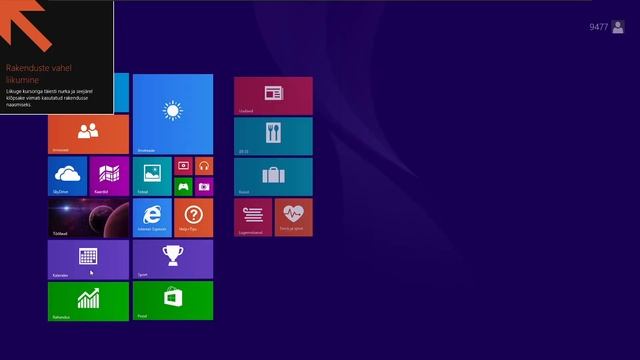The height and width of the screenshot is (360, 640).
Task: Open the People tile with two figures
Action: click(x=88, y=134)
